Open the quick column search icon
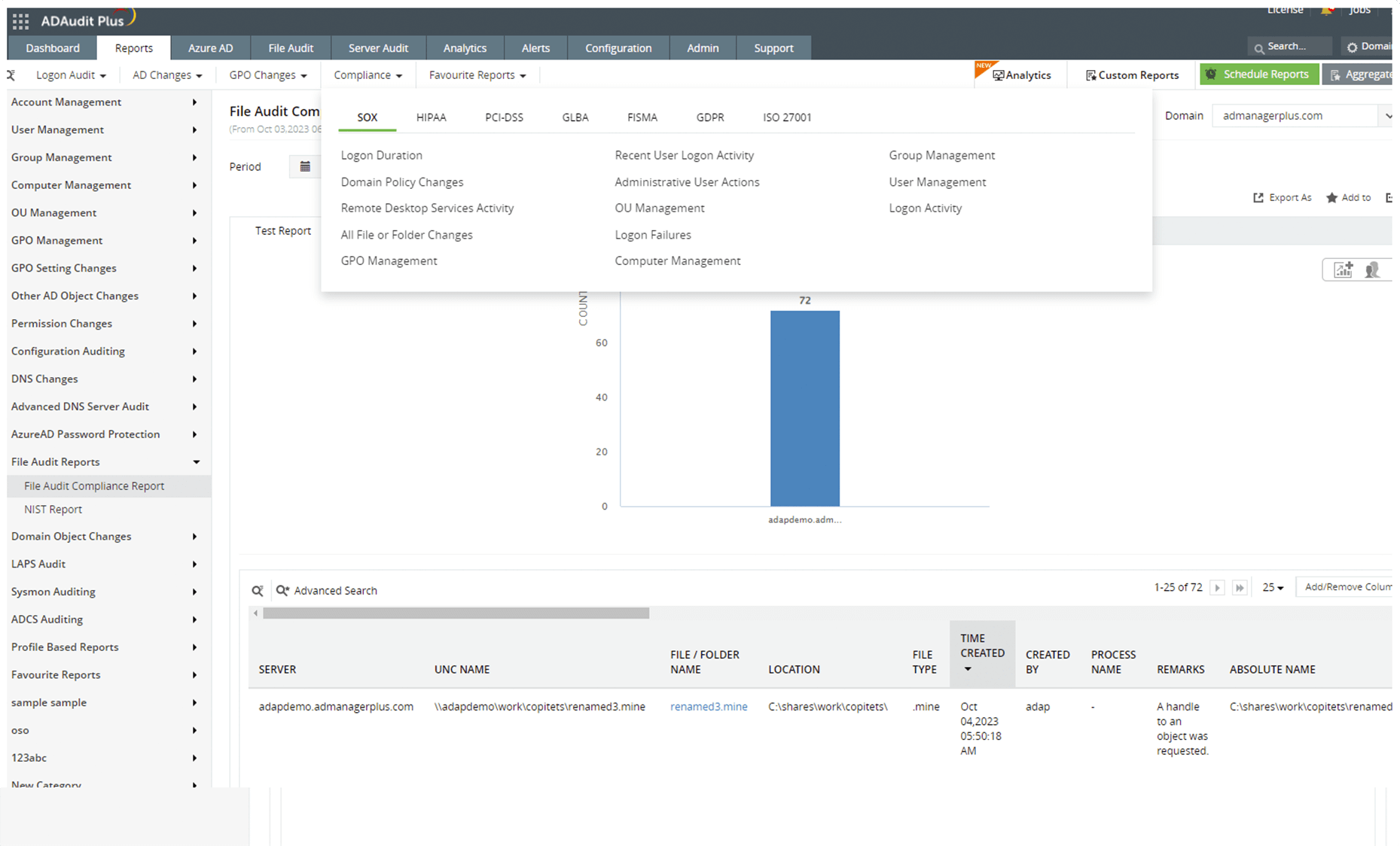This screenshot has width=1400, height=846. tap(258, 590)
